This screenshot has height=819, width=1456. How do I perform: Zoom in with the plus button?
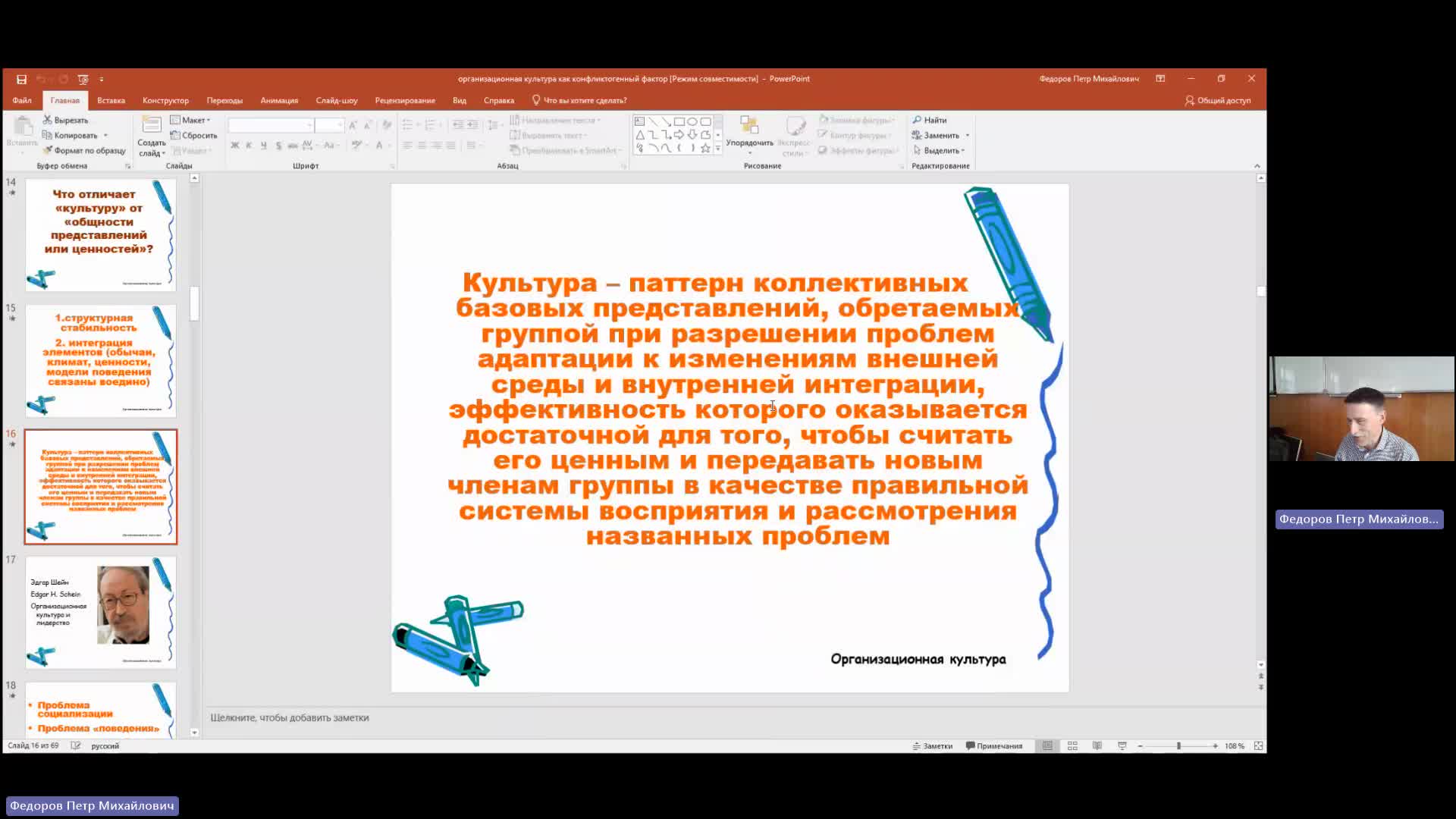[1215, 746]
